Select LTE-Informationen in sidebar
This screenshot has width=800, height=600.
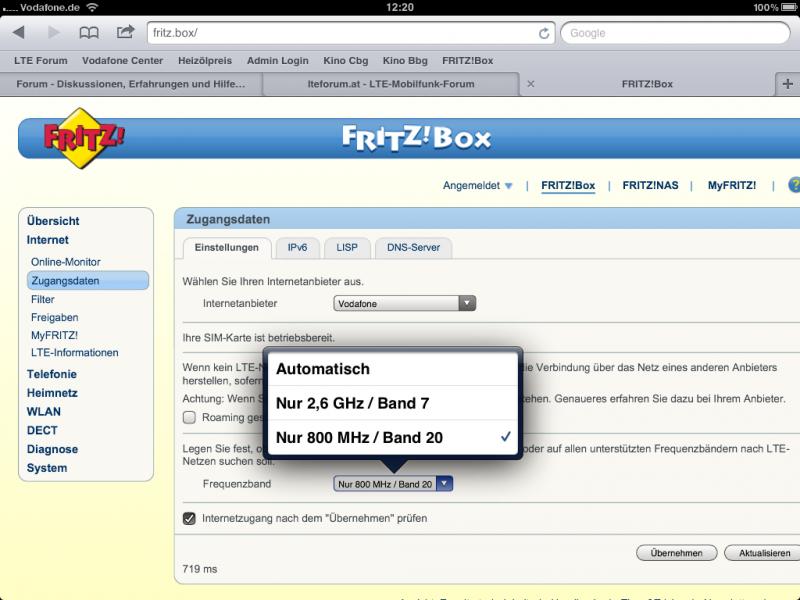point(74,353)
